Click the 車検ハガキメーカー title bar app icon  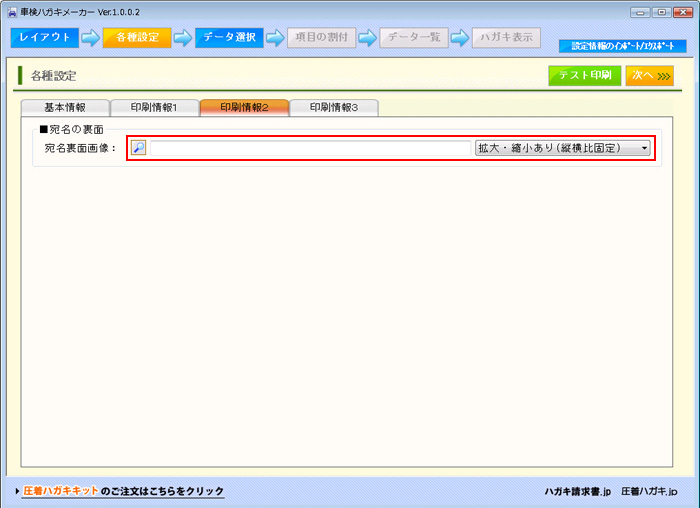point(12,12)
